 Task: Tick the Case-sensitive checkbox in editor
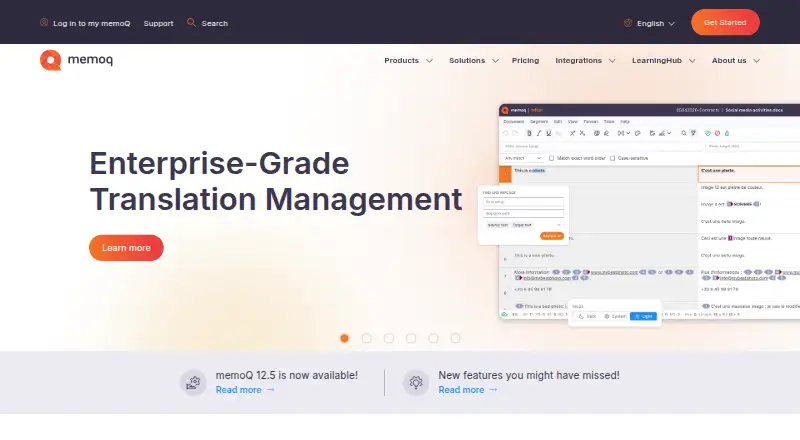coord(613,158)
